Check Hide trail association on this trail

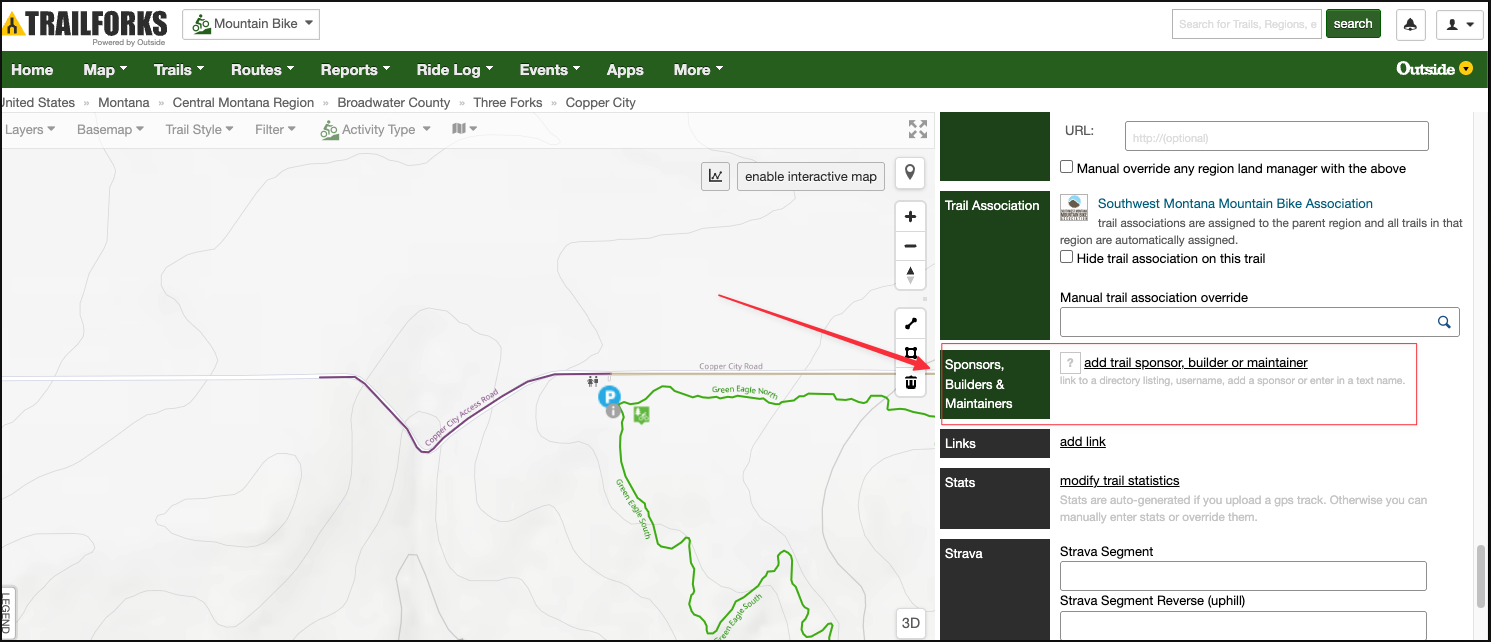1067,258
